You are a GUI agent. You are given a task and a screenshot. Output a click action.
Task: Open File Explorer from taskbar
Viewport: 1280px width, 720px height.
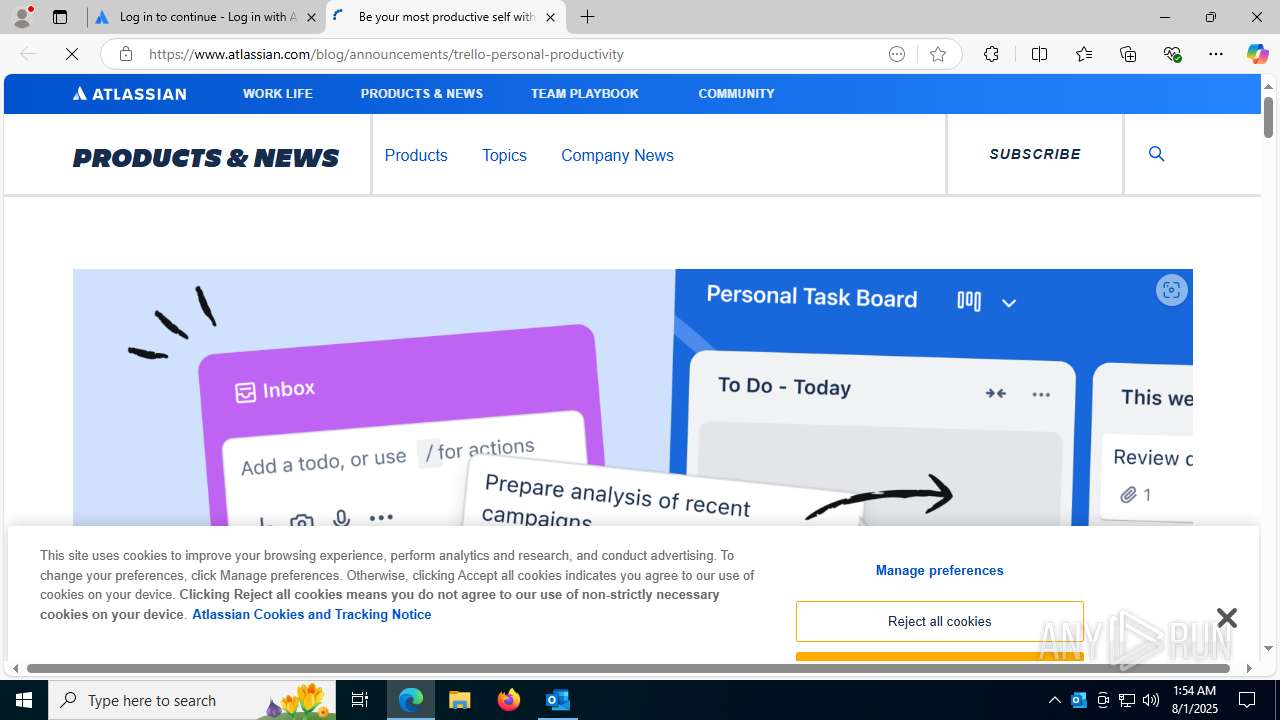tap(460, 700)
